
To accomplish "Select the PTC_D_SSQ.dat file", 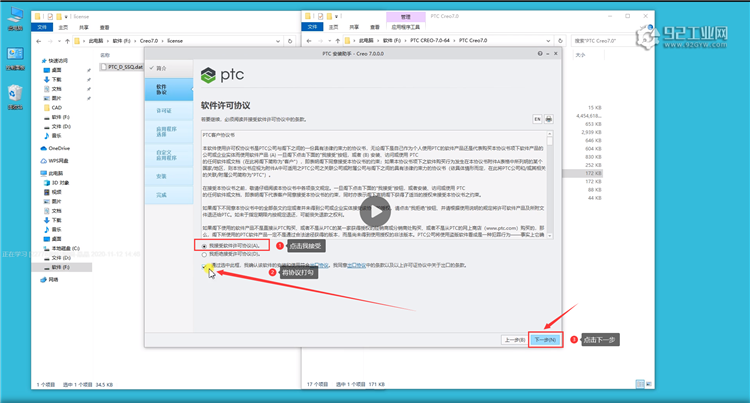I will coord(121,67).
